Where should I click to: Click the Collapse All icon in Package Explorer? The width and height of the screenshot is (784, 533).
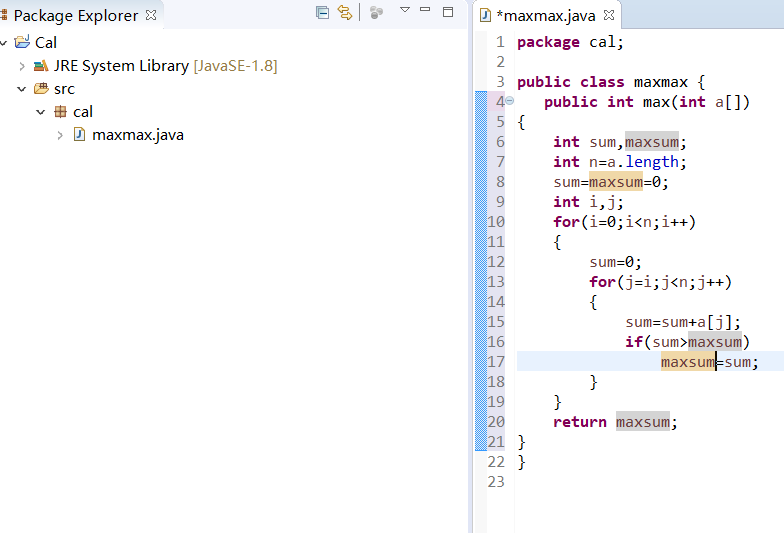322,12
